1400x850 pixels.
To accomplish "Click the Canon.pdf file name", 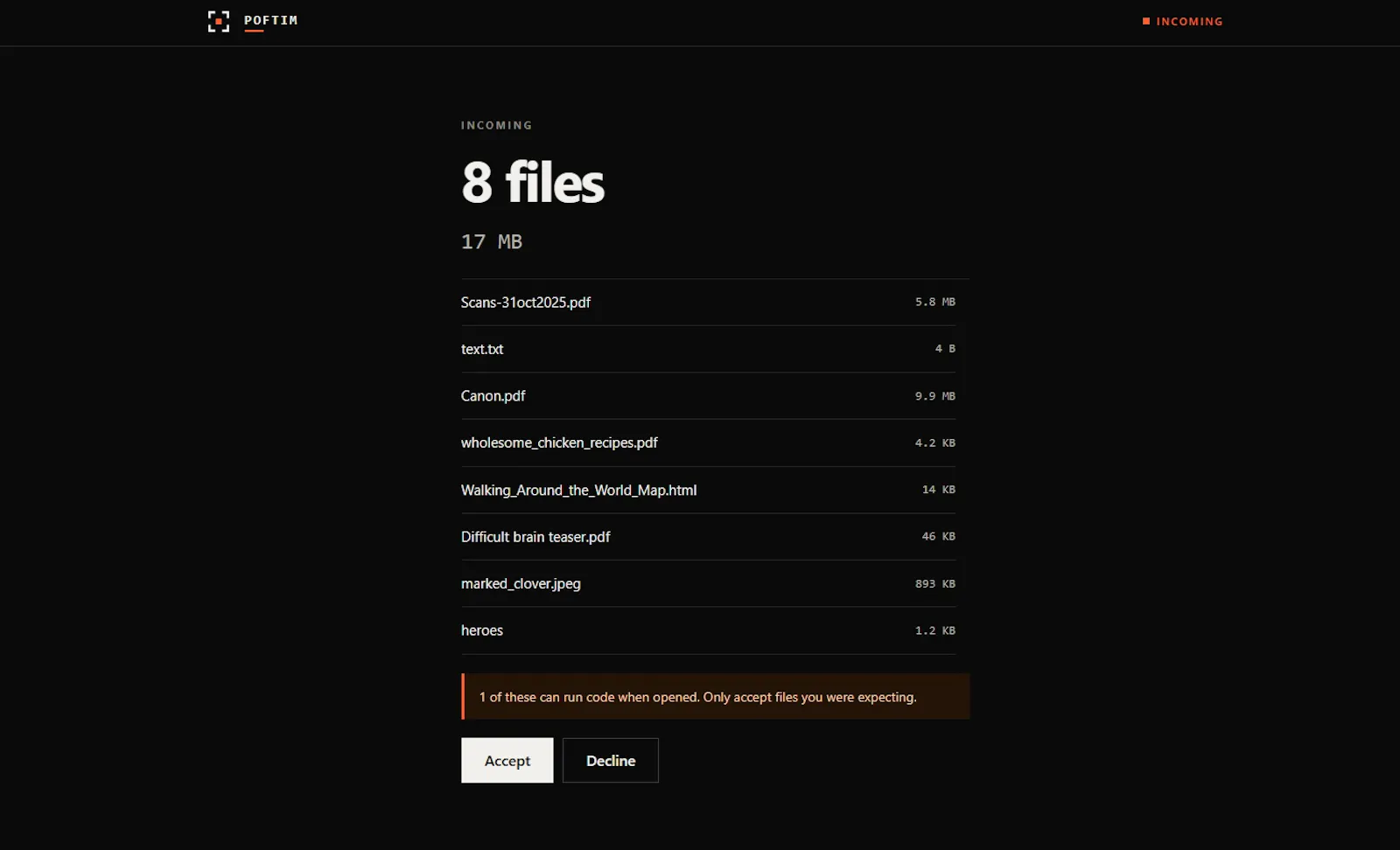I will tap(493, 396).
